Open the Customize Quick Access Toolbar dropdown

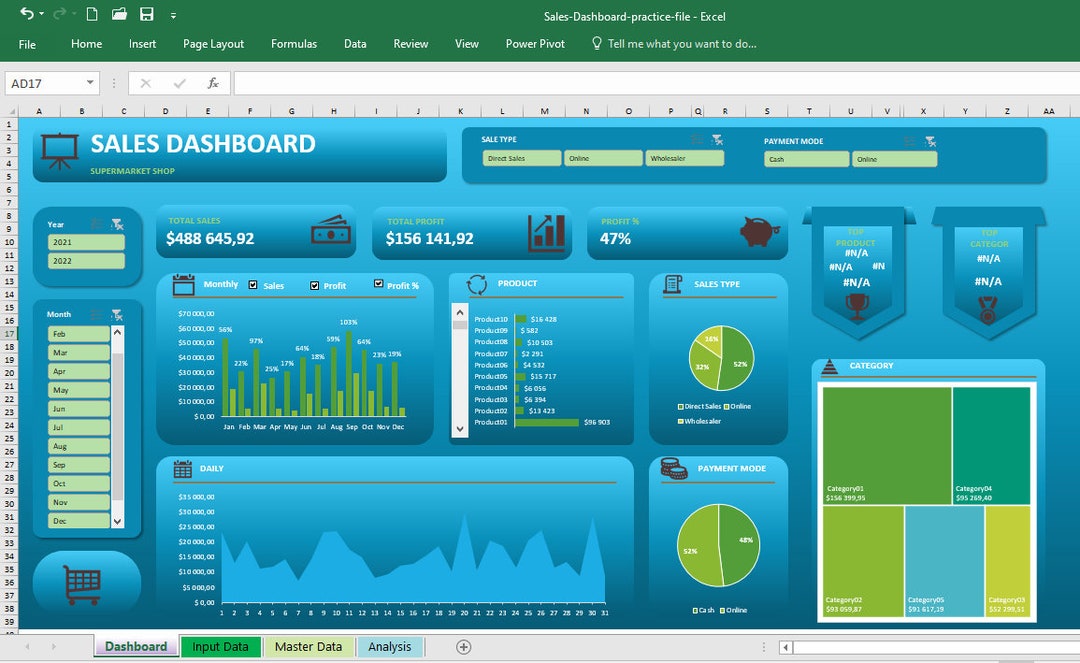coord(174,13)
